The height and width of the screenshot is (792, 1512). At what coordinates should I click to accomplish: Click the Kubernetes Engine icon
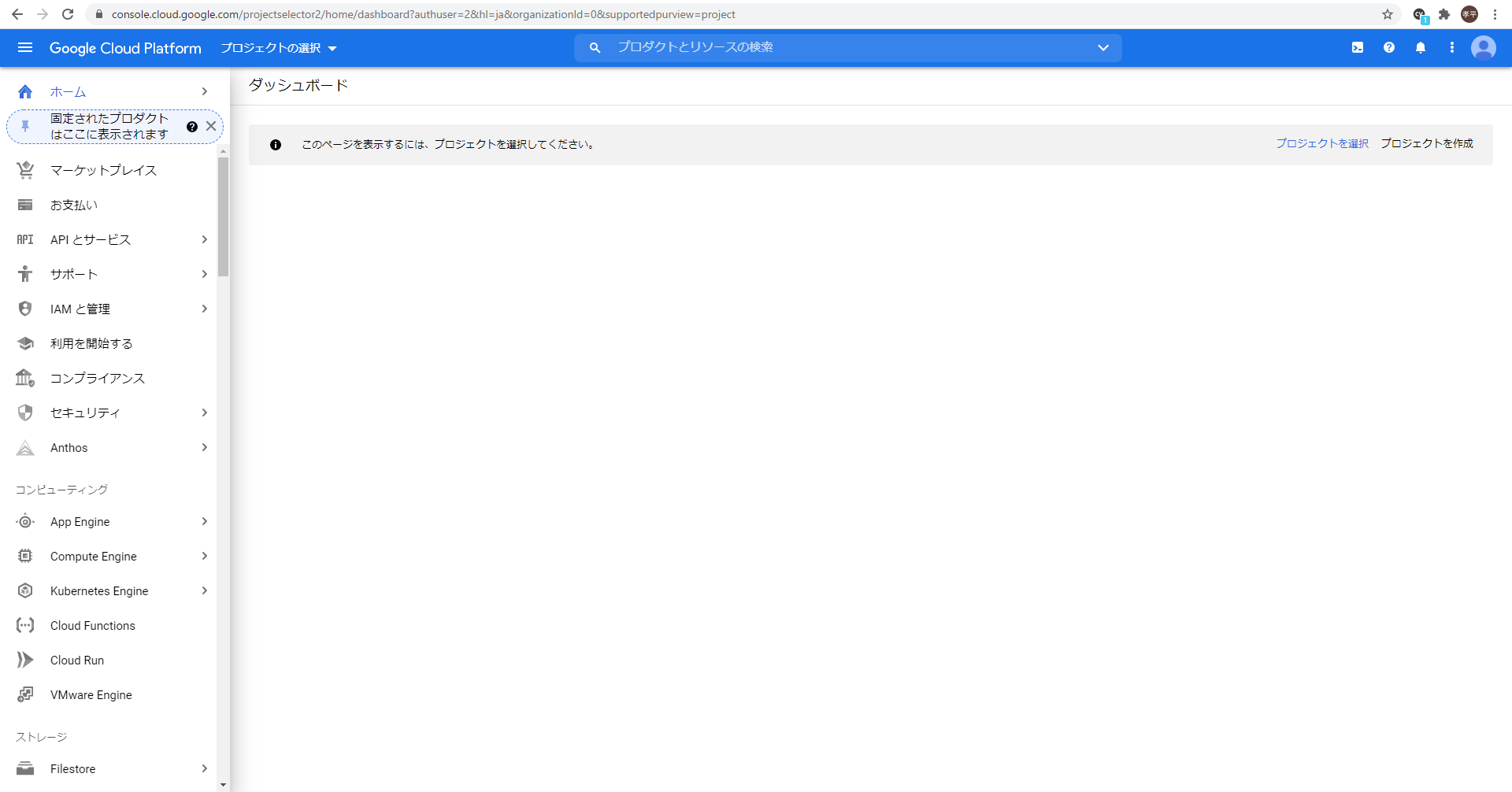click(x=25, y=590)
